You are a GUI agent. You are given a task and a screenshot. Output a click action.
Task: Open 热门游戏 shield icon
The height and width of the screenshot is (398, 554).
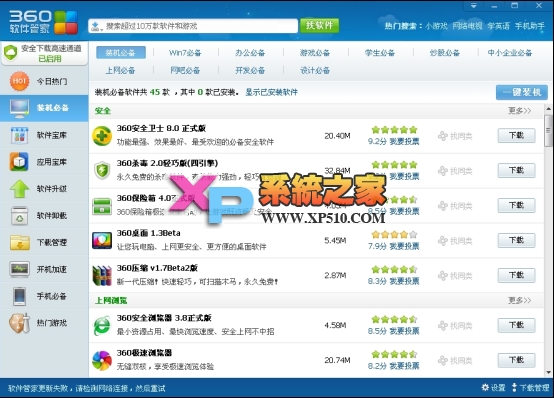(19, 323)
